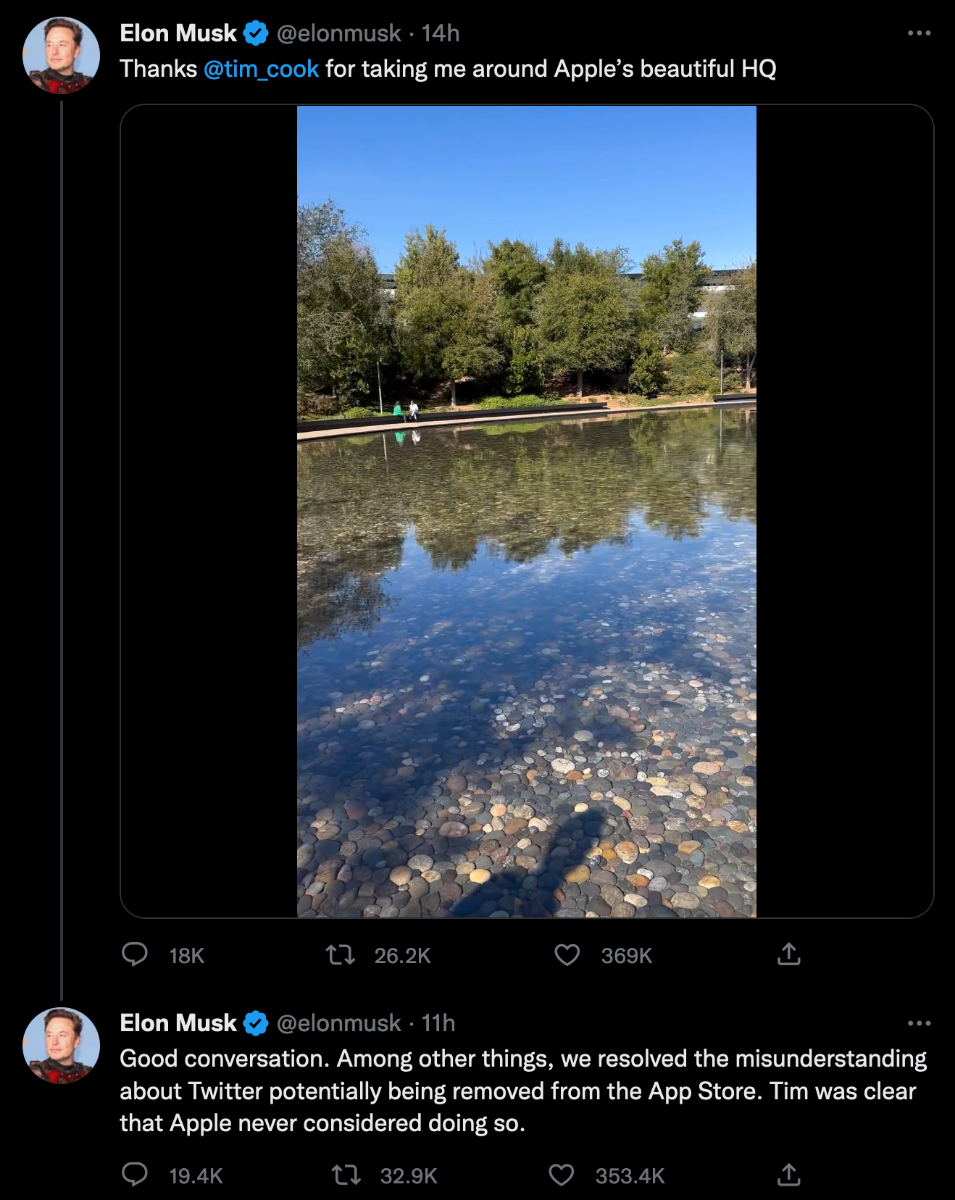Share the second tweet via share icon

tap(789, 1175)
